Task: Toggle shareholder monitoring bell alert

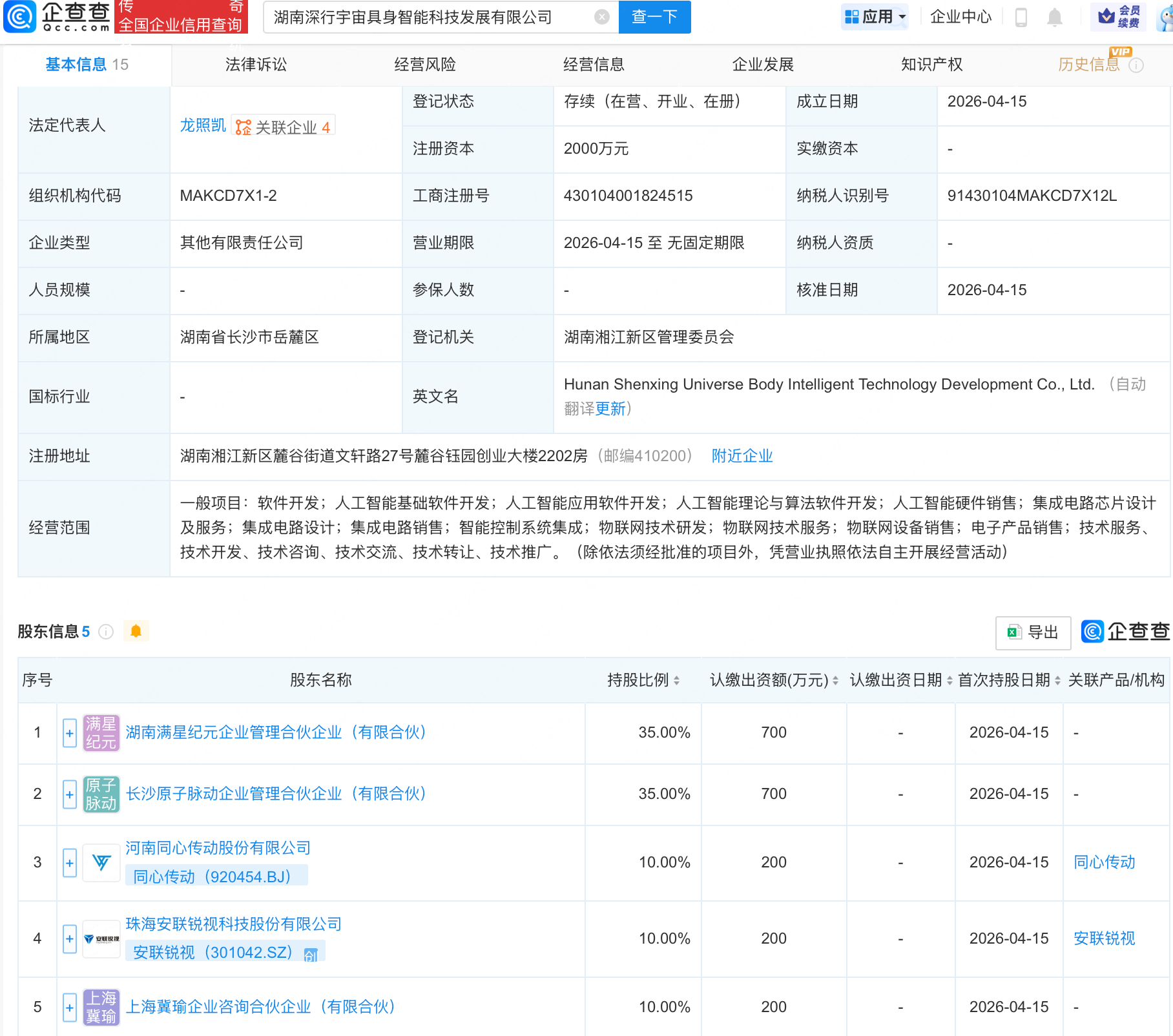Action: pyautogui.click(x=136, y=631)
